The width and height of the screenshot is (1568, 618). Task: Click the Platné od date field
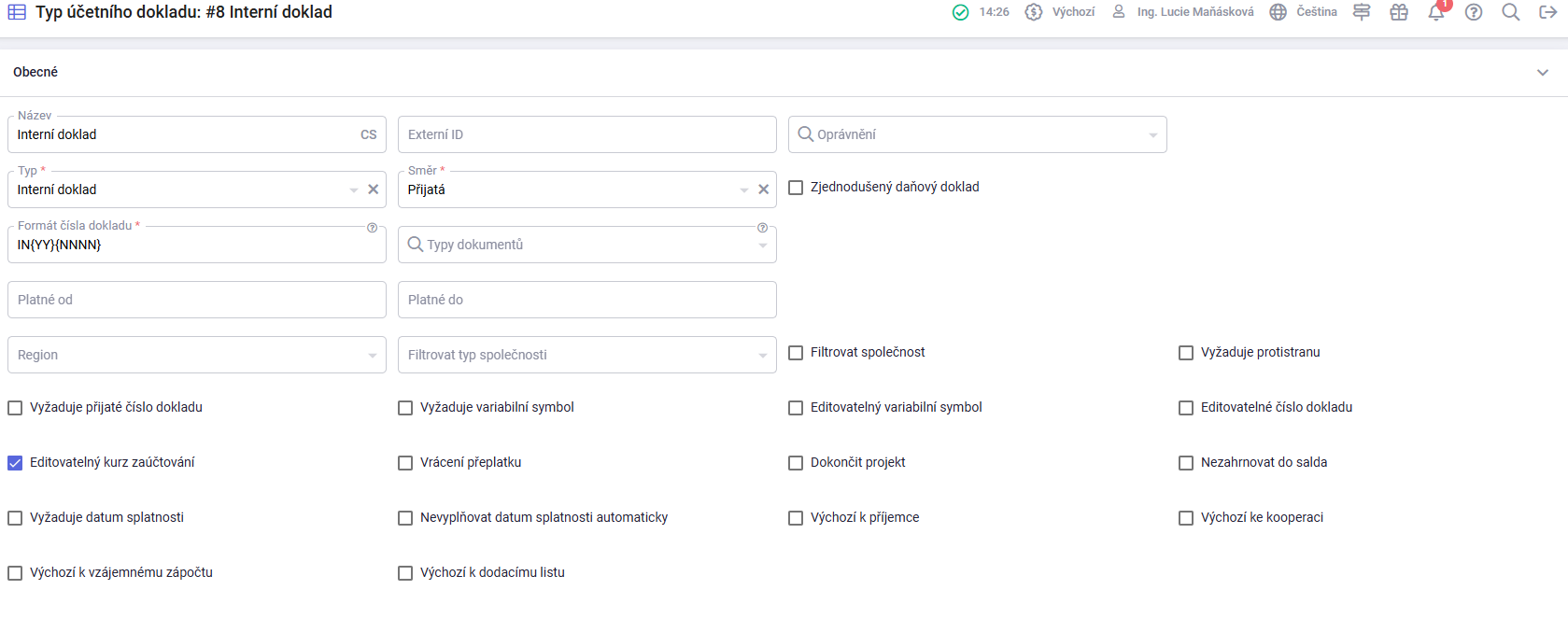point(196,300)
